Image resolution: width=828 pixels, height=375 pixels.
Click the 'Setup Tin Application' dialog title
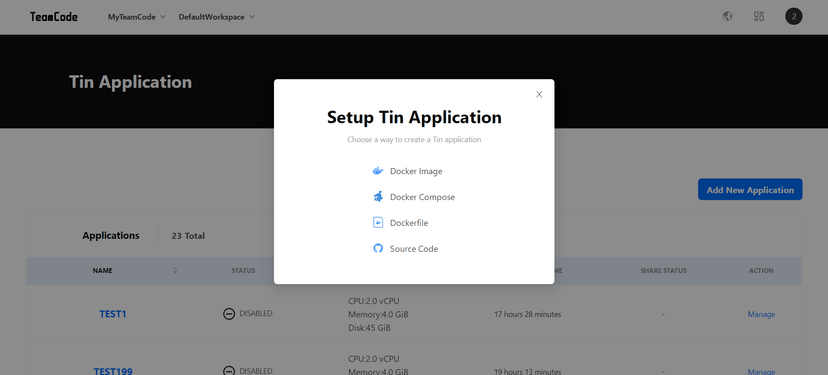tap(414, 117)
